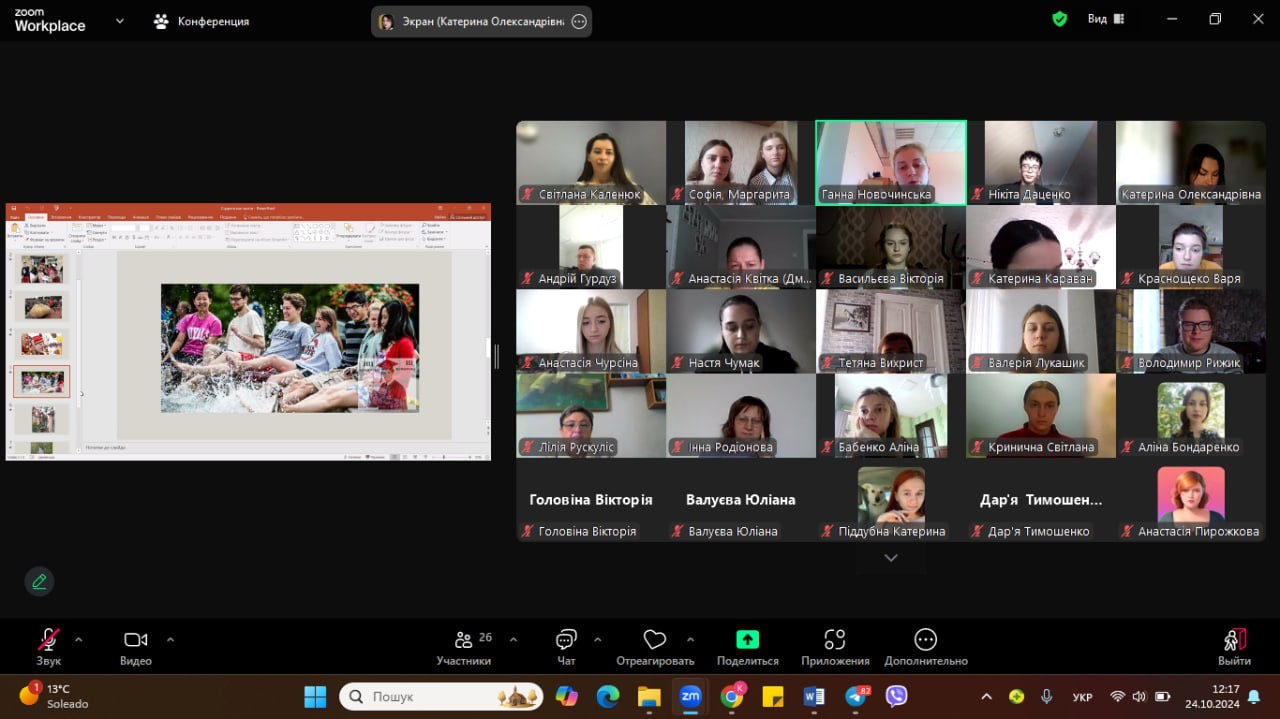Expand audio options arrow beside Sound
The image size is (1280, 719).
(x=79, y=639)
